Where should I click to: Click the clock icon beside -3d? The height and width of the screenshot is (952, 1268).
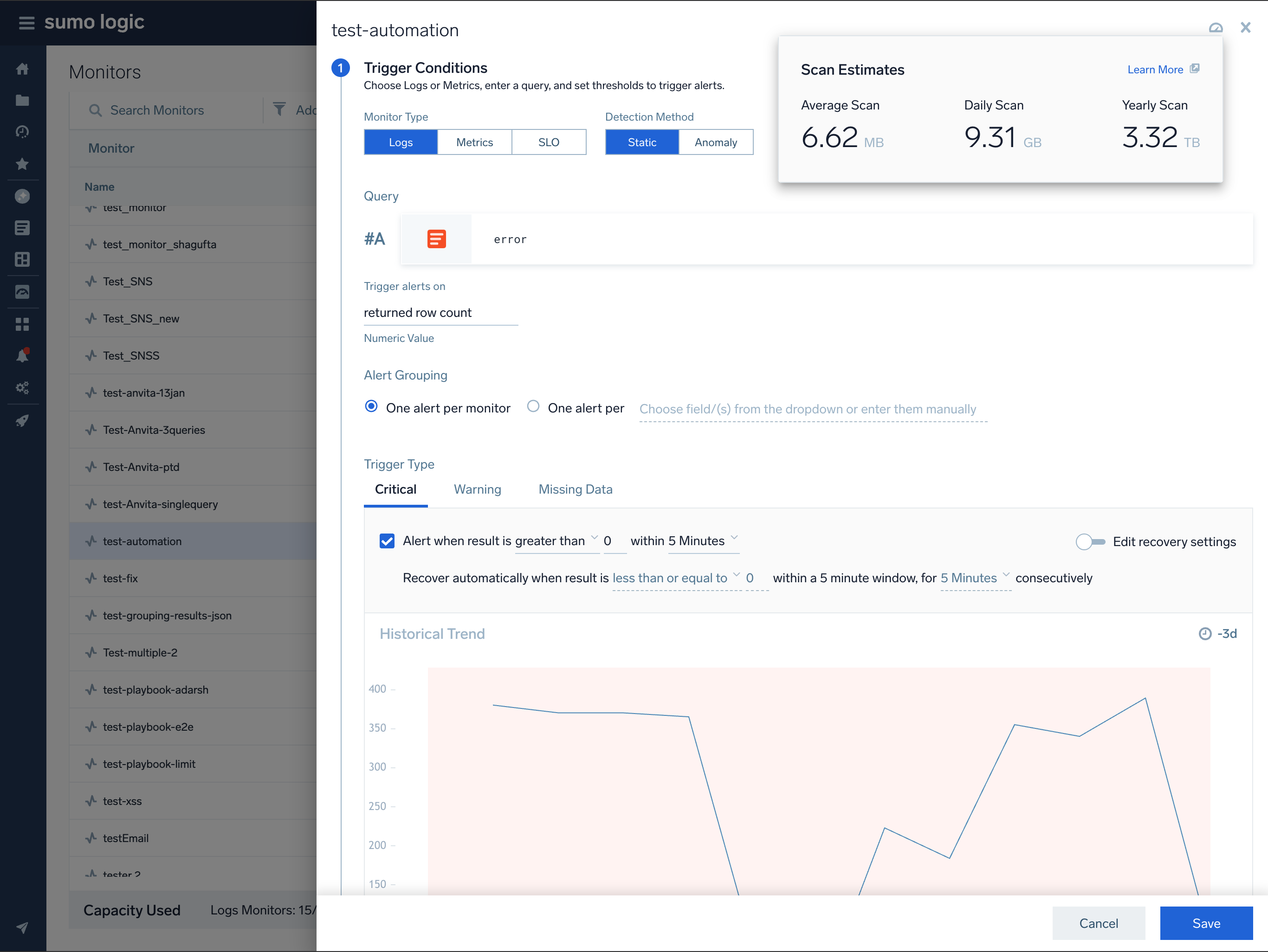[x=1205, y=634]
